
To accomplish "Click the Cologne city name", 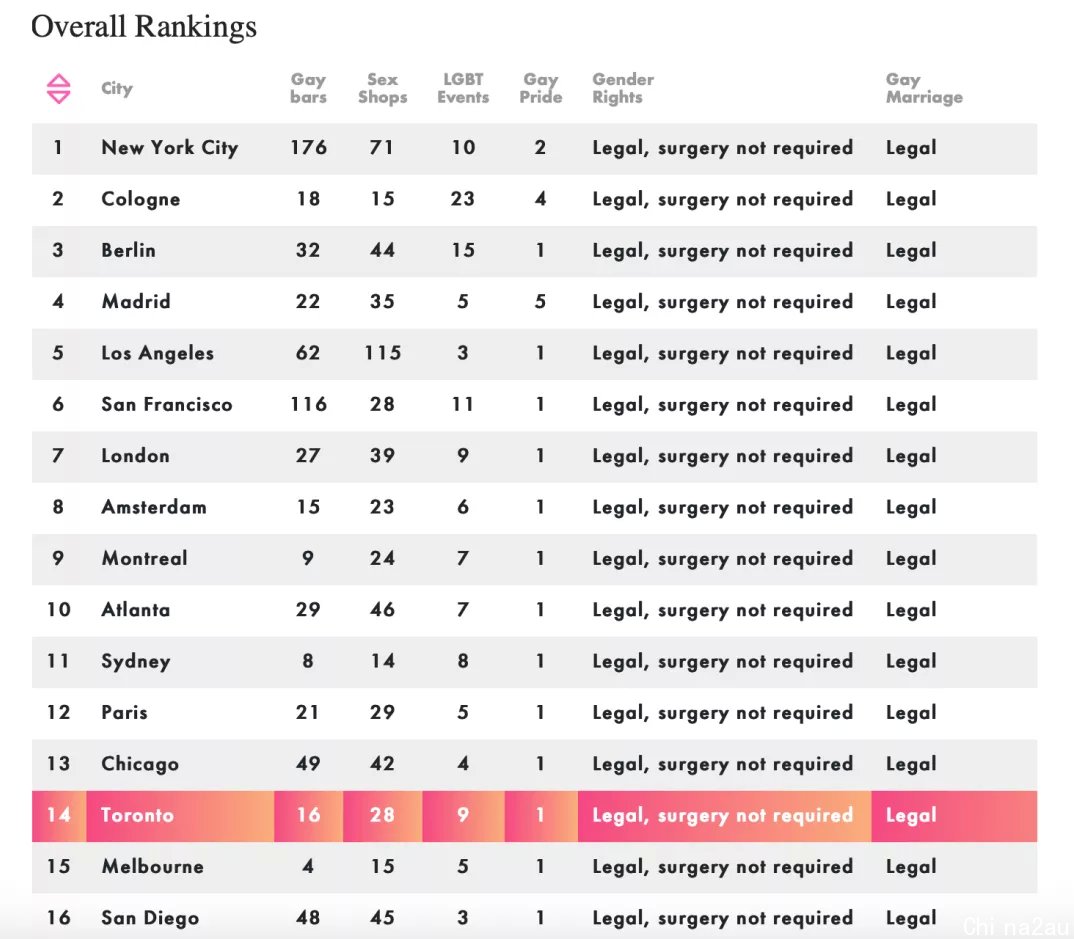I will click(140, 199).
